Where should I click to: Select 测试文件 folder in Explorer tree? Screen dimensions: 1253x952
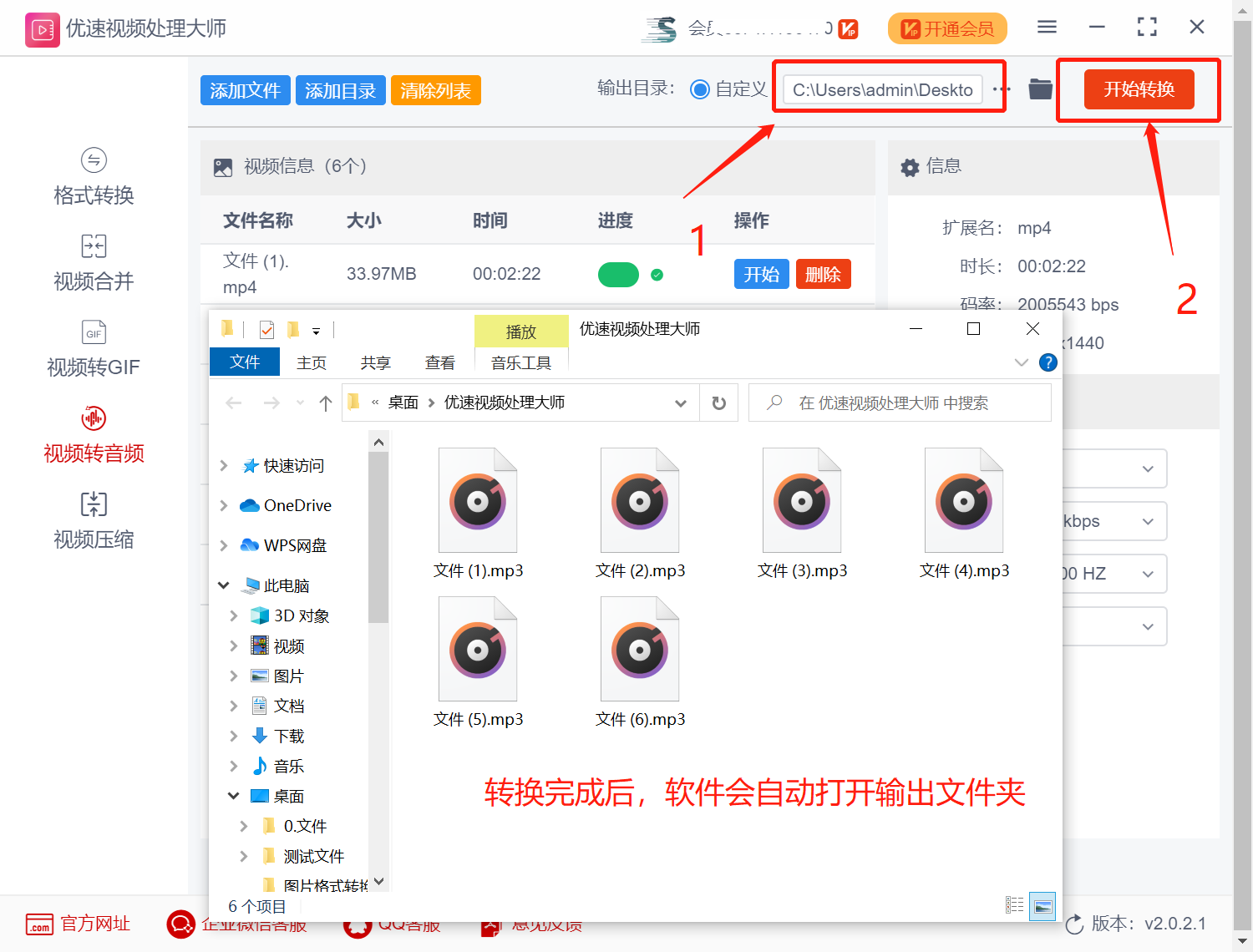[x=313, y=856]
